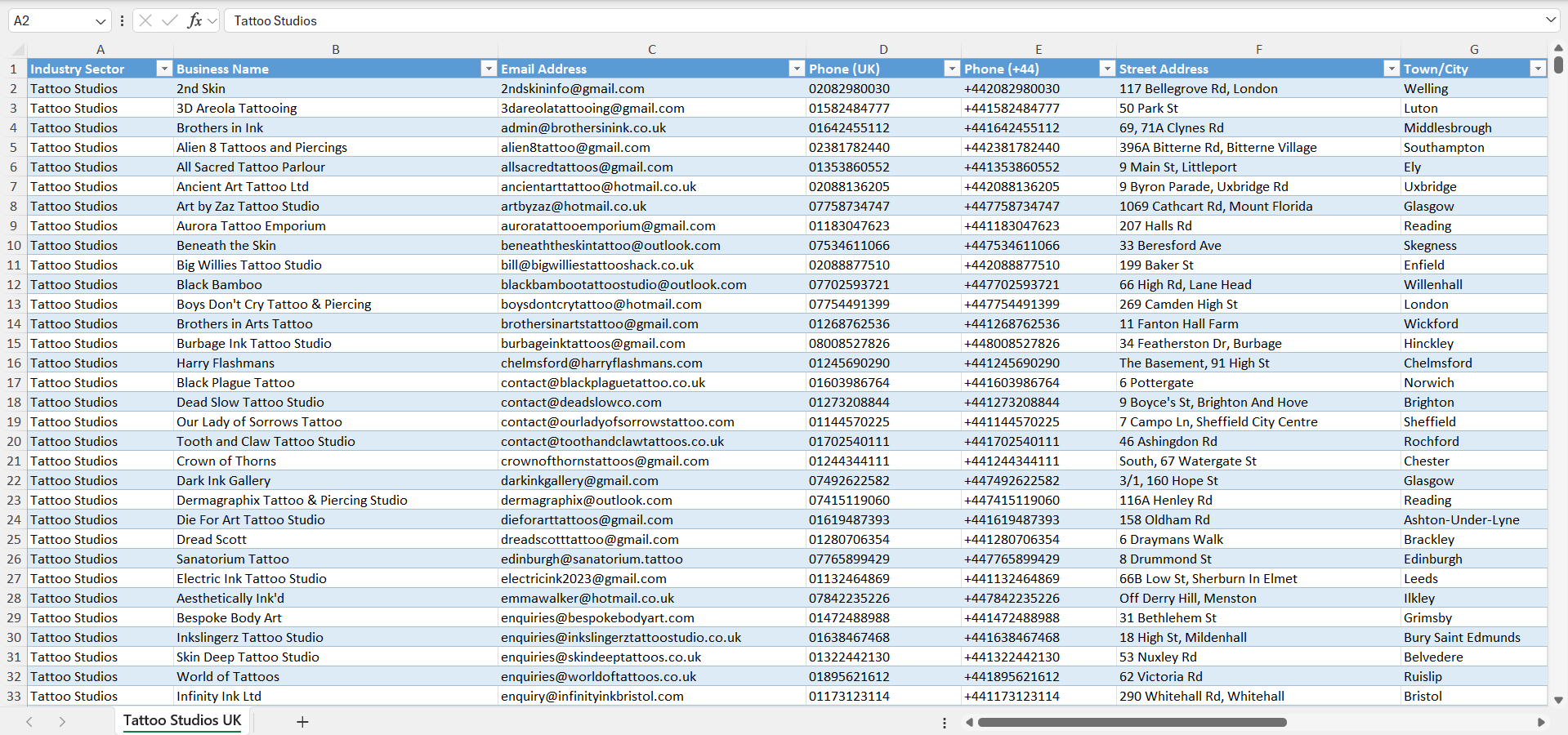Select cell with '2nd Skin'
This screenshot has height=735, width=1568.
[336, 88]
